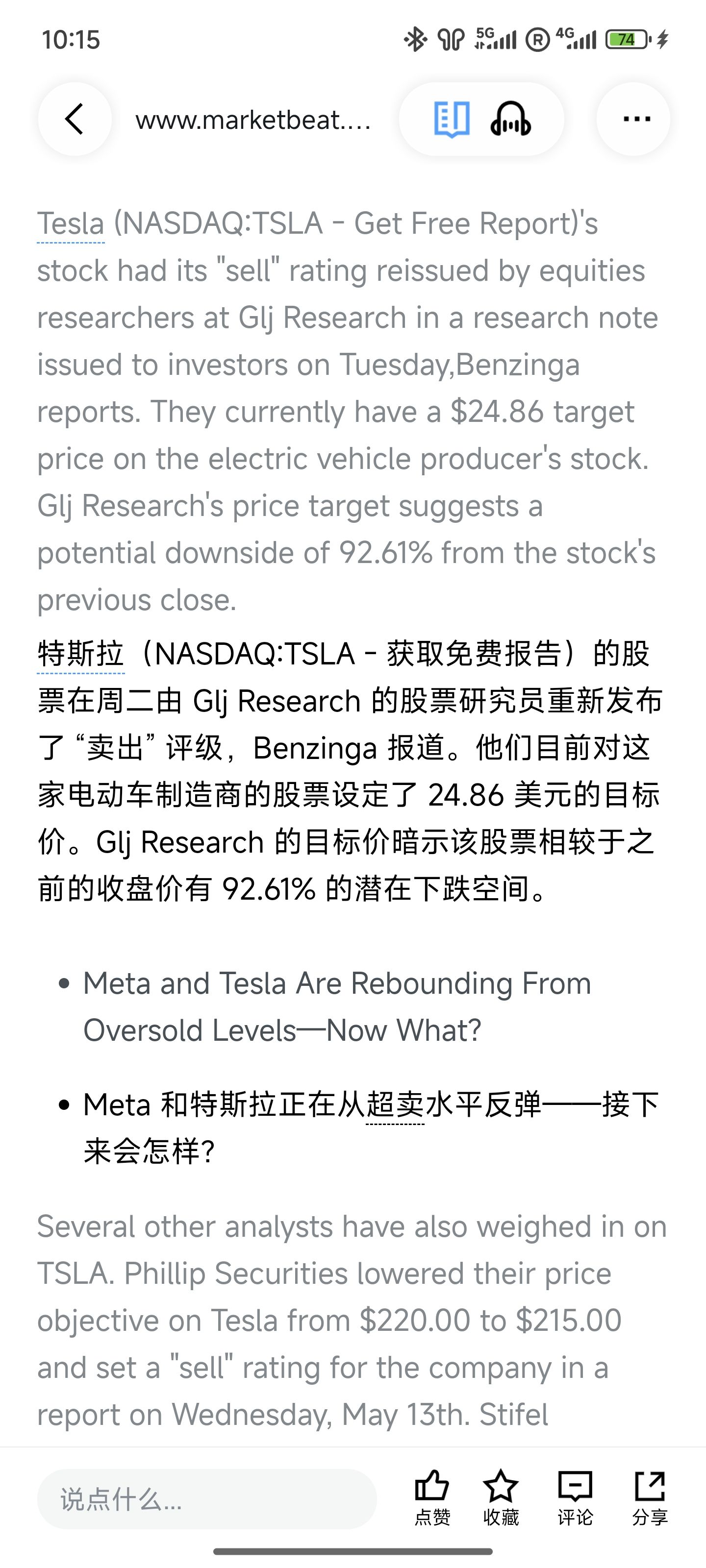Start audio playback with headphone icon

(510, 119)
